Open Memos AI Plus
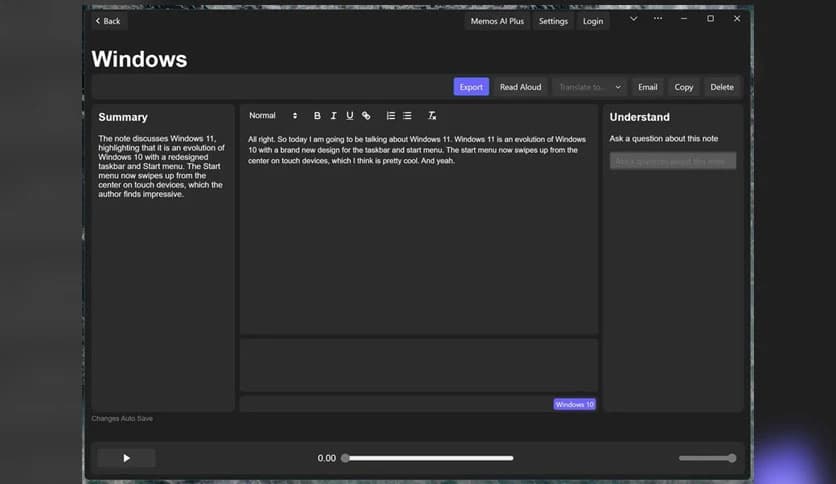This screenshot has width=836, height=484. point(497,21)
